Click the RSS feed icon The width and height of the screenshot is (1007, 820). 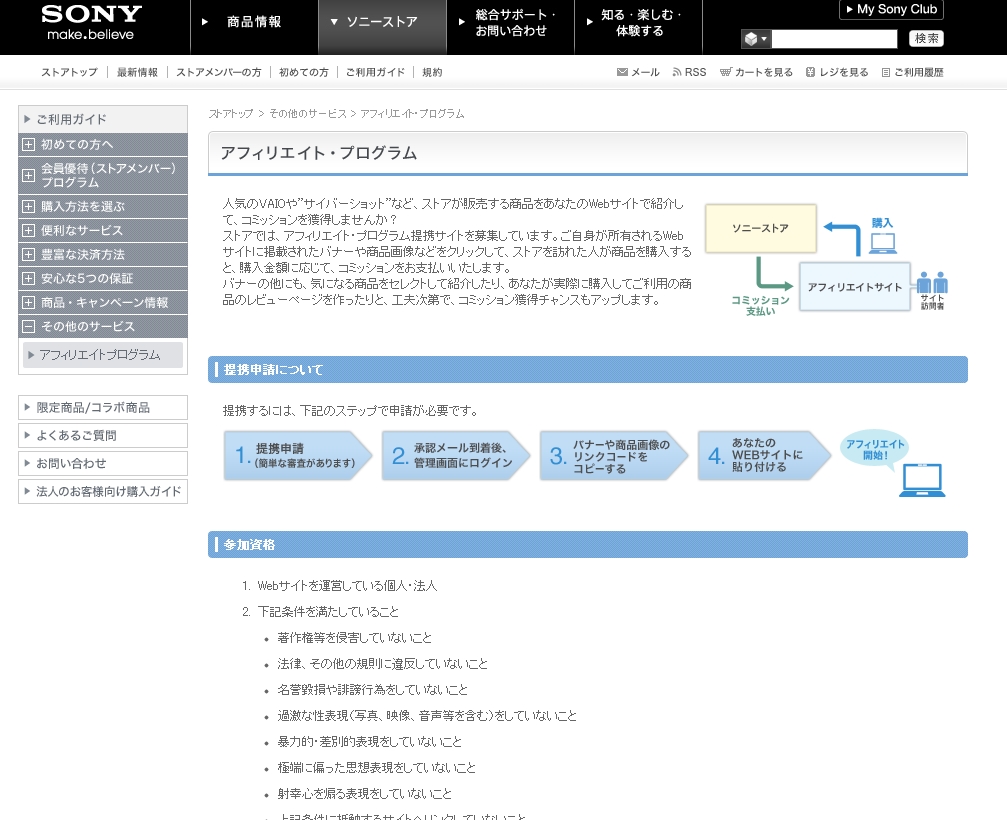tap(677, 73)
